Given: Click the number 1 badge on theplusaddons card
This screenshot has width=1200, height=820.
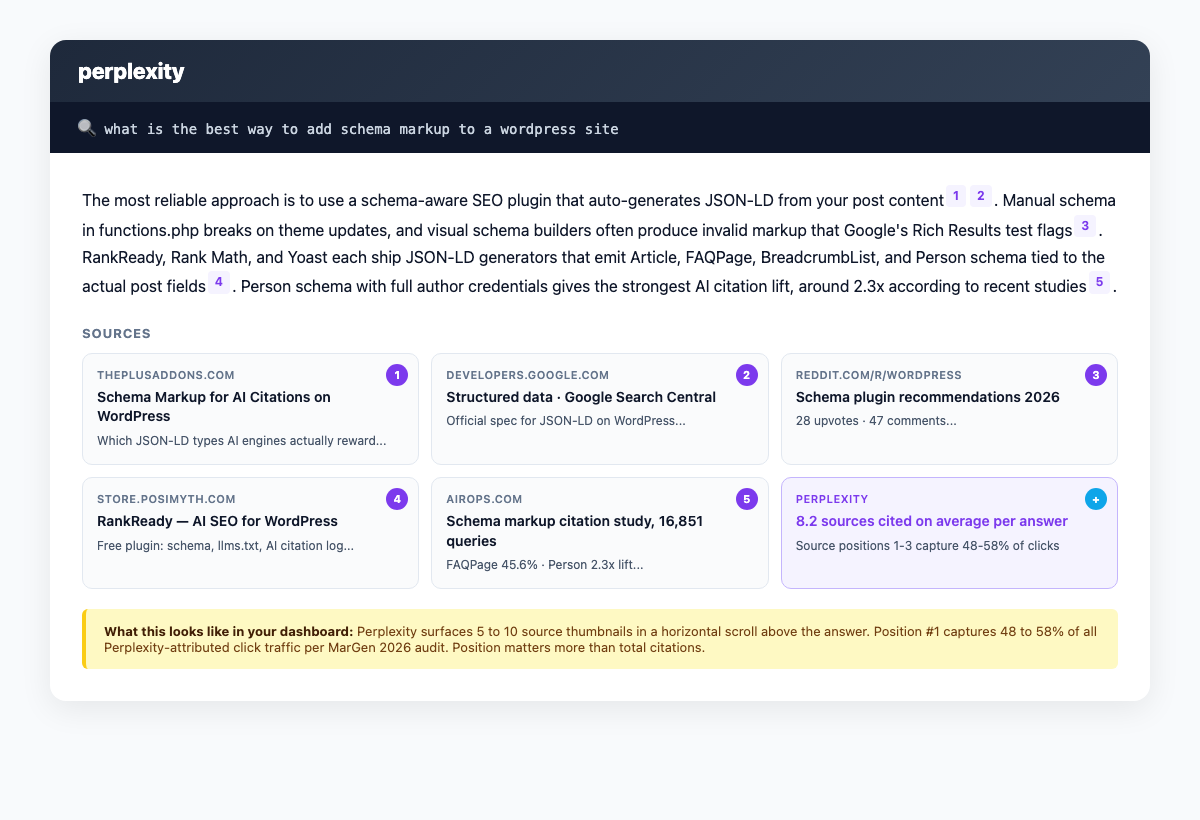Looking at the screenshot, I should [x=397, y=375].
